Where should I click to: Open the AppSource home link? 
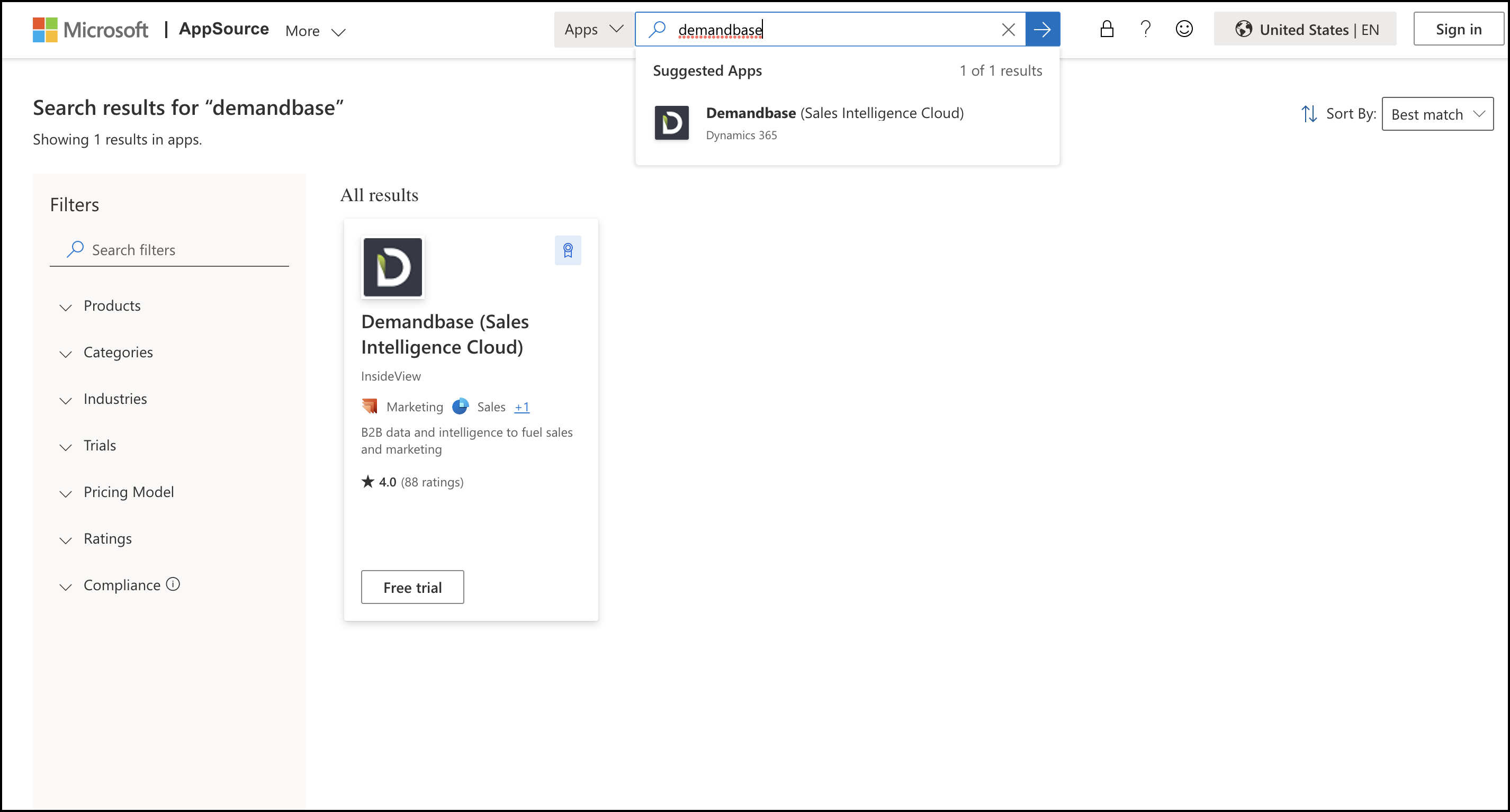[223, 29]
